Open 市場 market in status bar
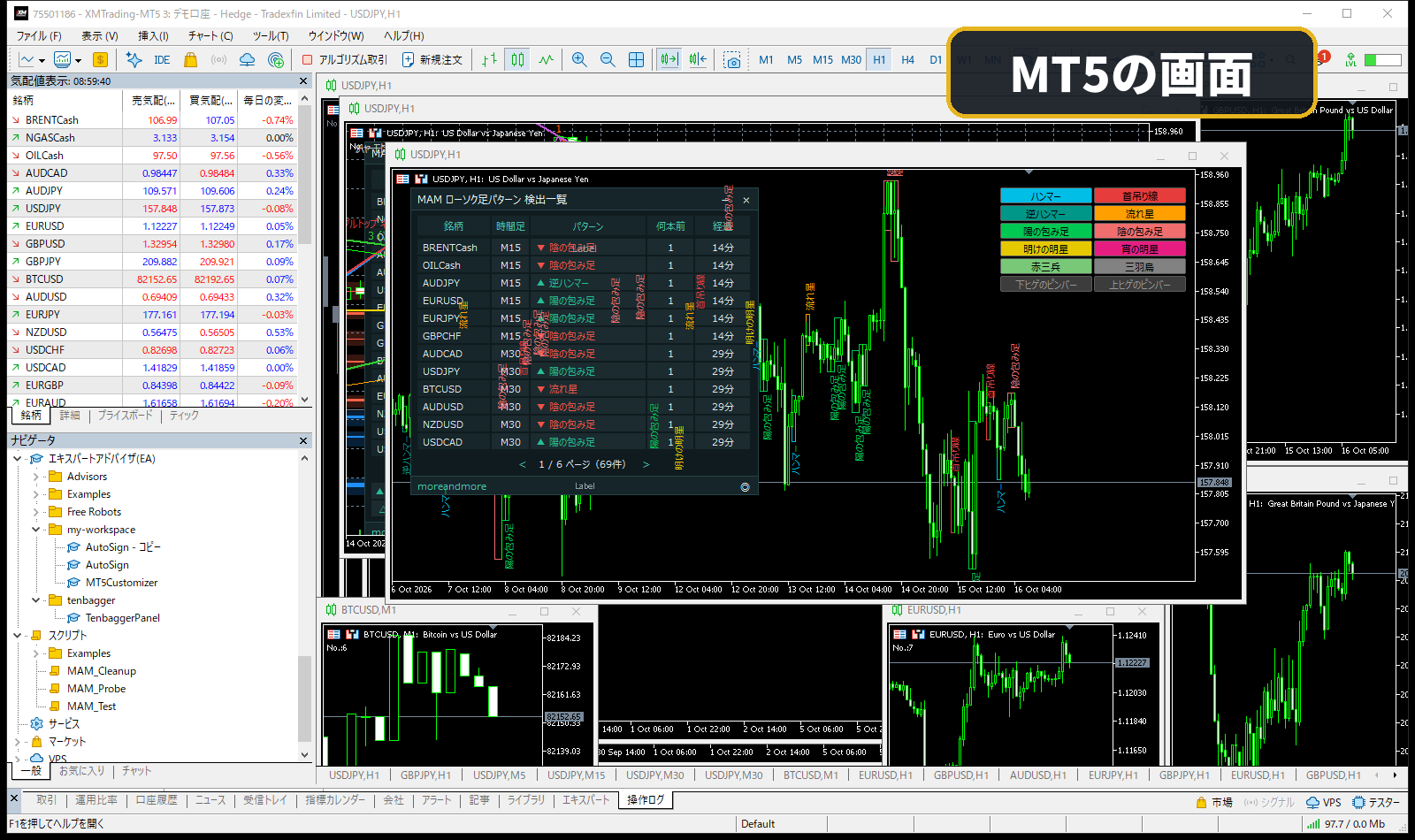Viewport: 1415px width, 840px height. click(1213, 803)
